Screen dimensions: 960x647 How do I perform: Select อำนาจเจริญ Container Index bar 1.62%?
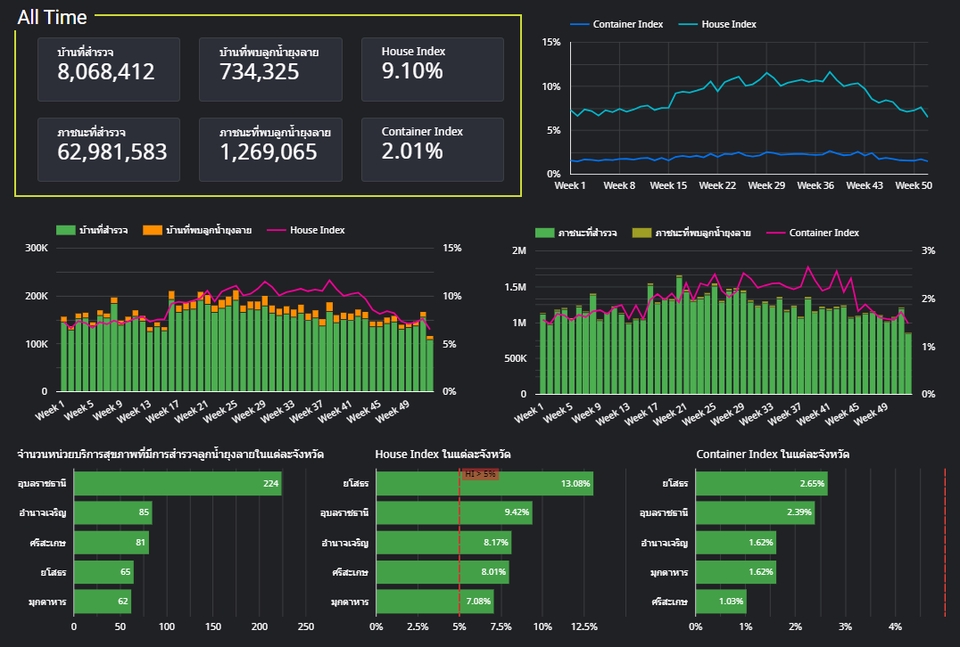pos(736,542)
